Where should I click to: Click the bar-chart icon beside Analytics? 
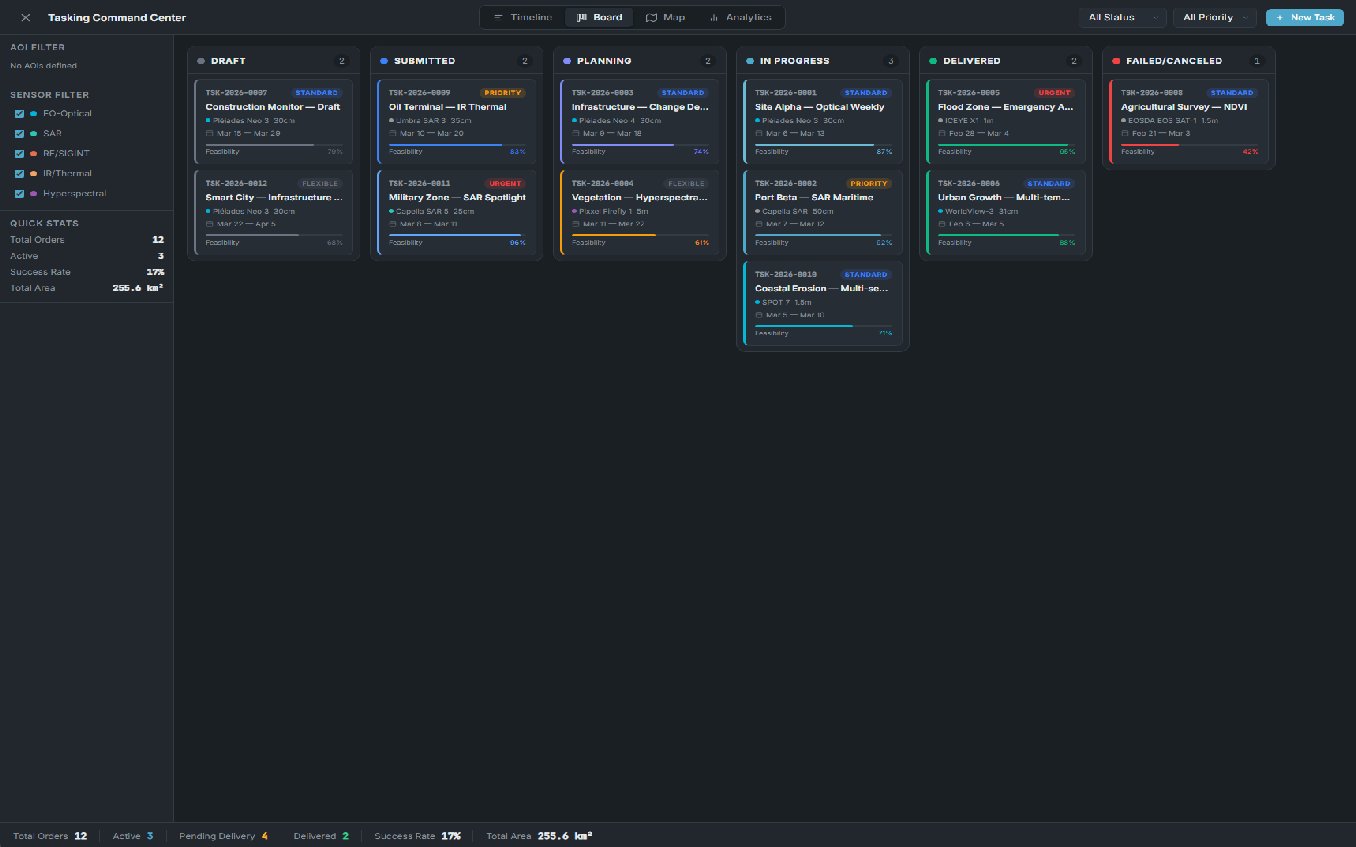713,17
